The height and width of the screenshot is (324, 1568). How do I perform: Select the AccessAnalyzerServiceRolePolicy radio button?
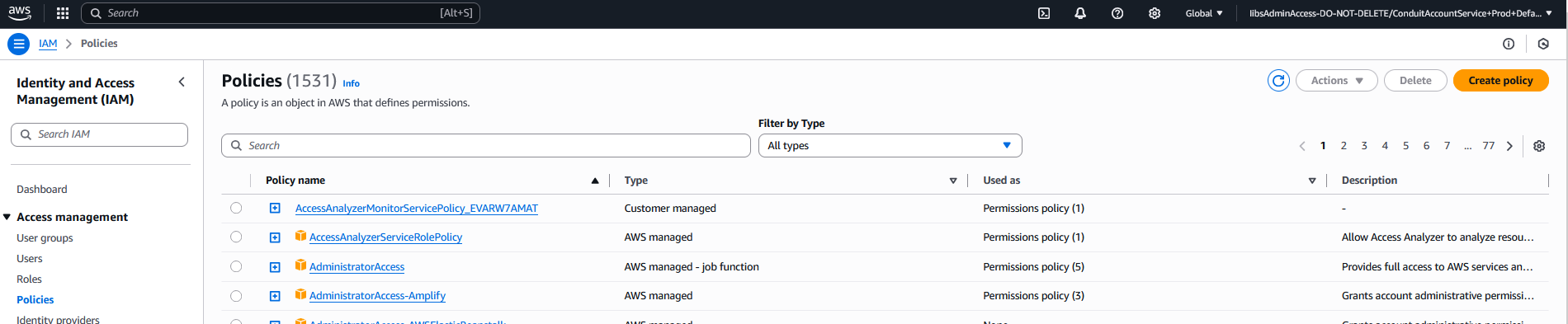tap(236, 237)
